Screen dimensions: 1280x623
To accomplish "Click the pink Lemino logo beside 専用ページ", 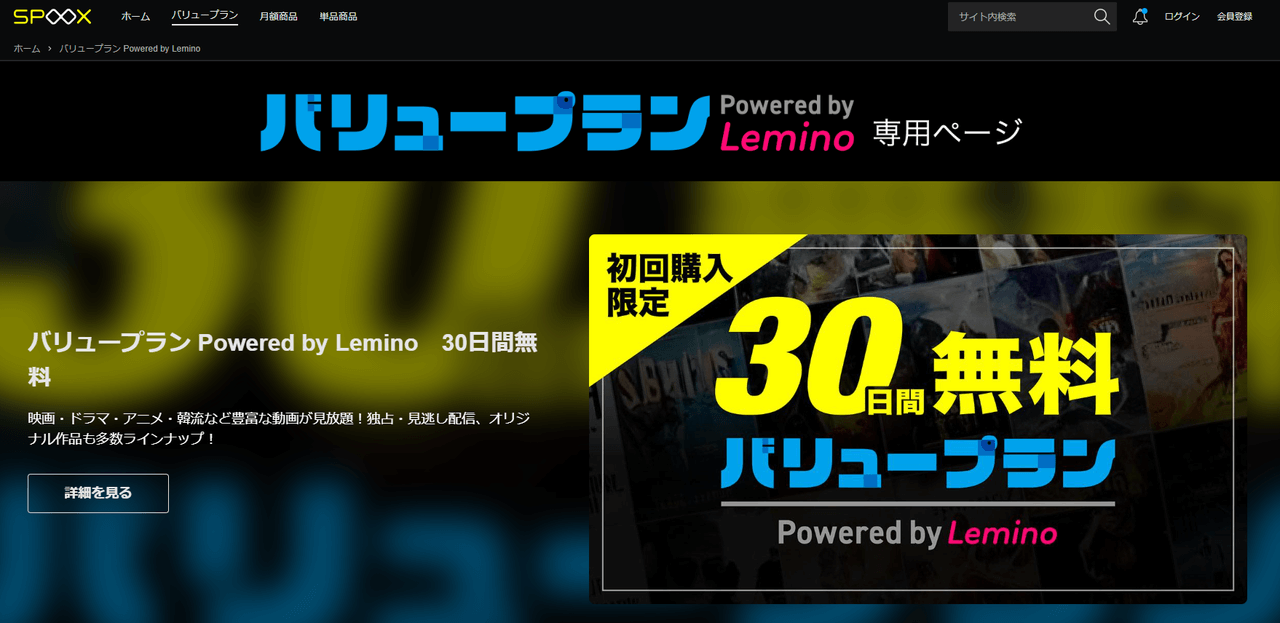I will pyautogui.click(x=787, y=137).
